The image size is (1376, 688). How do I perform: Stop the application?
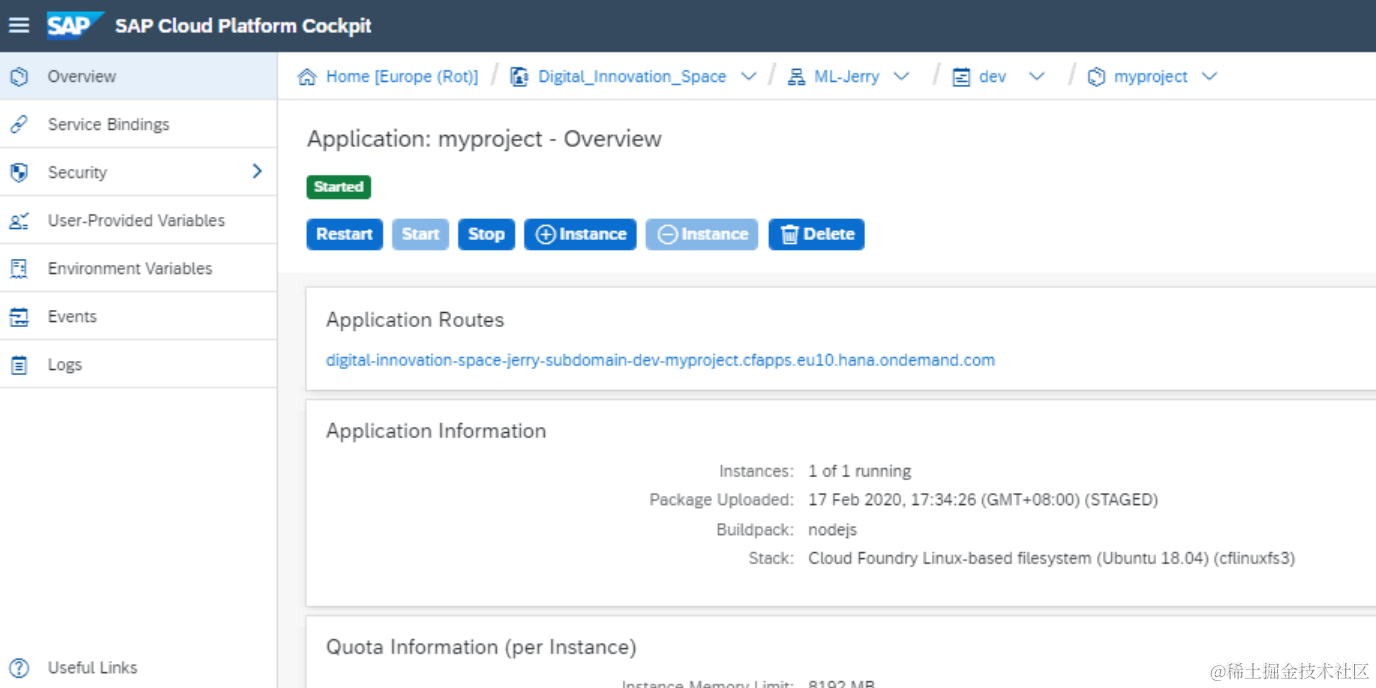click(487, 234)
